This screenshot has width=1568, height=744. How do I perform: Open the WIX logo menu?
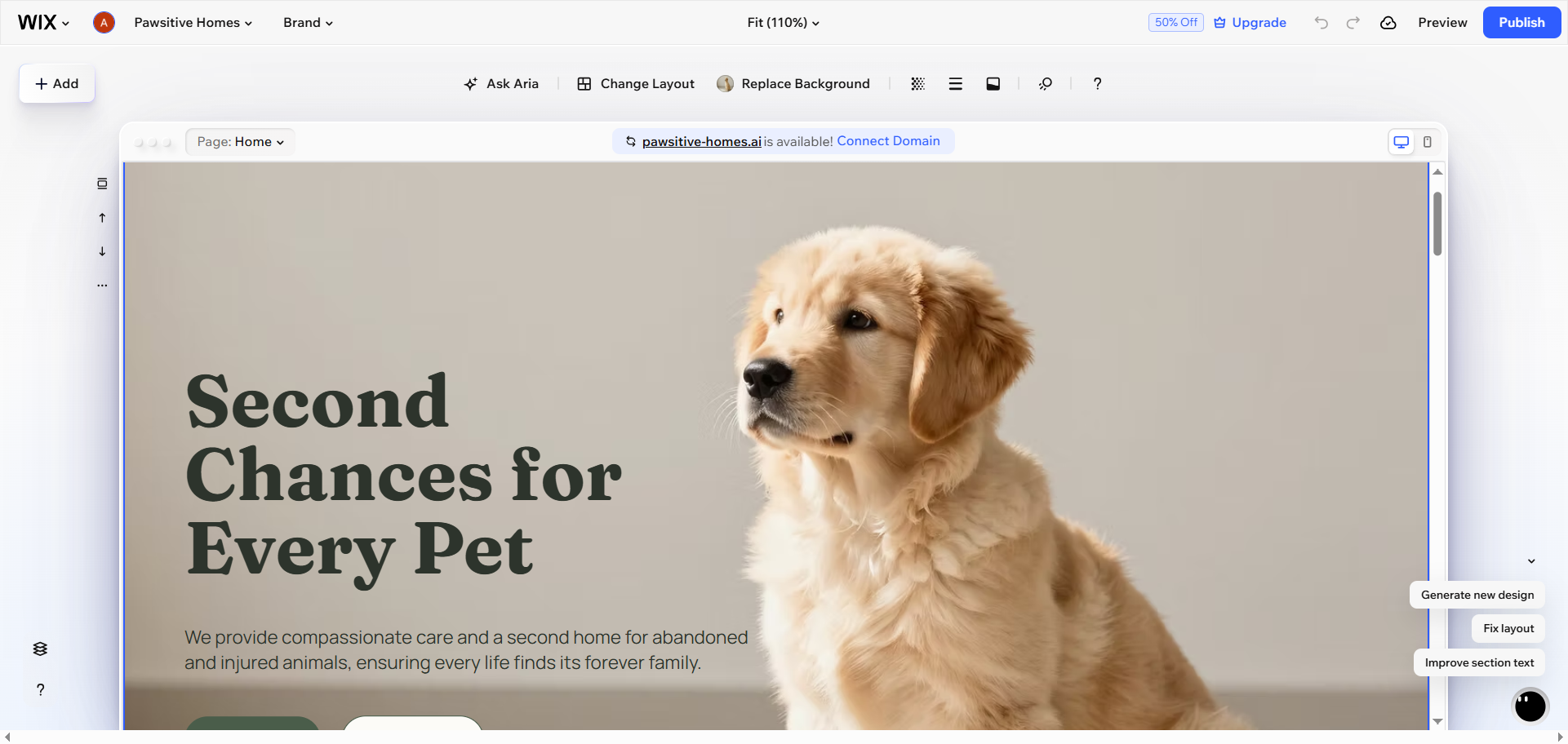coord(43,22)
